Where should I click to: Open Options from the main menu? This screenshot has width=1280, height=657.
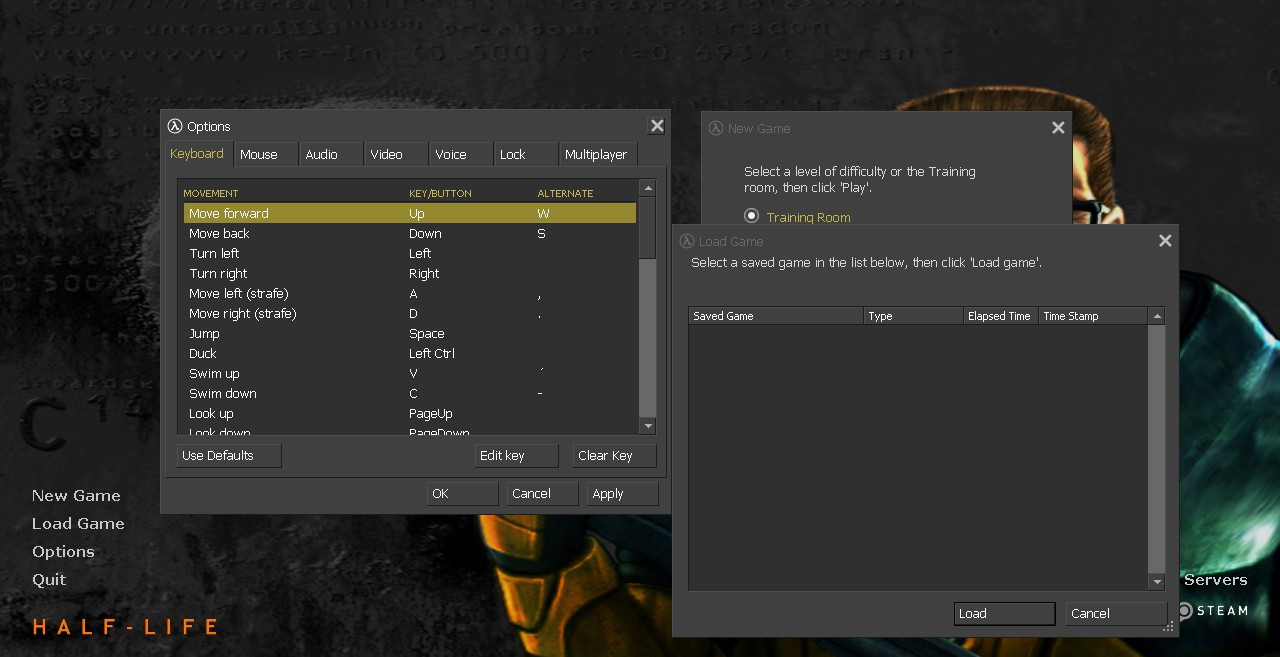pyautogui.click(x=63, y=551)
